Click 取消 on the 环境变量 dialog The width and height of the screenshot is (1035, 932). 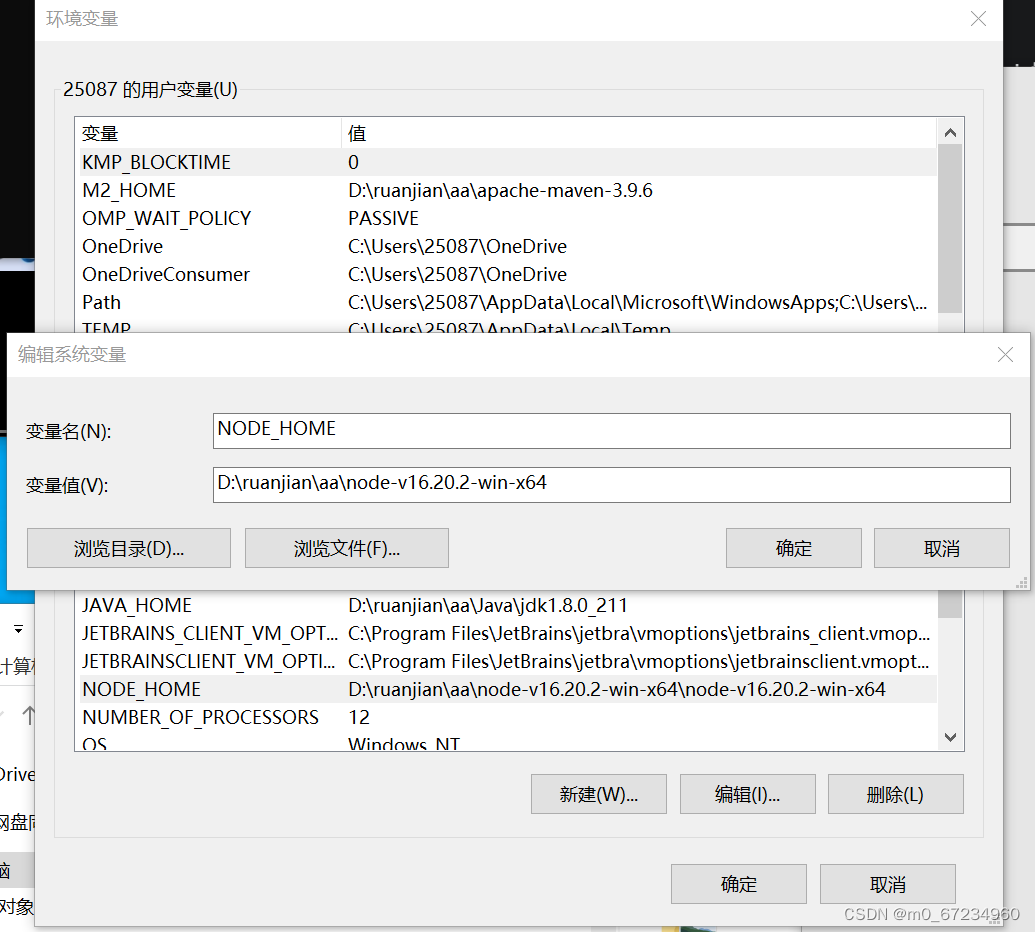coord(887,884)
